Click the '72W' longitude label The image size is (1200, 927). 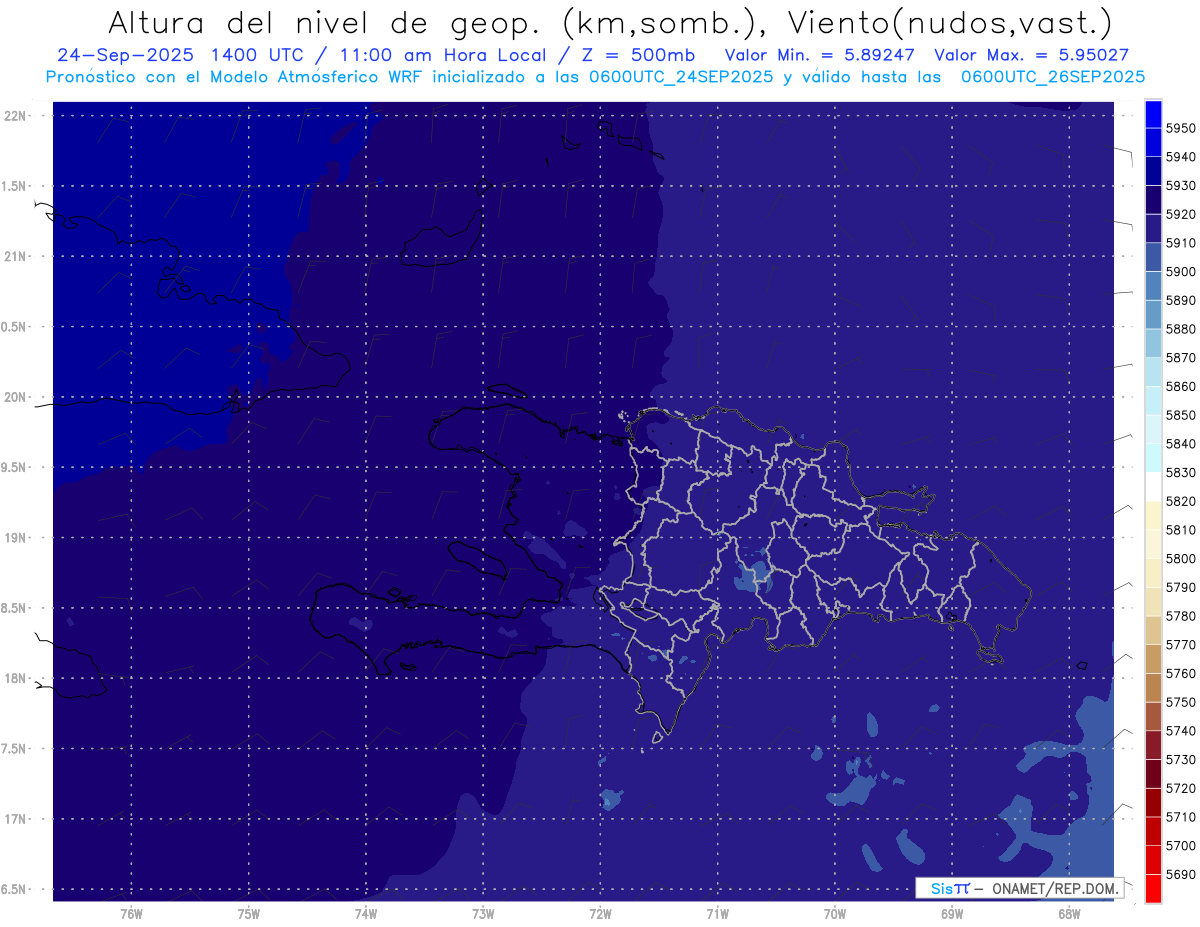[x=600, y=913]
